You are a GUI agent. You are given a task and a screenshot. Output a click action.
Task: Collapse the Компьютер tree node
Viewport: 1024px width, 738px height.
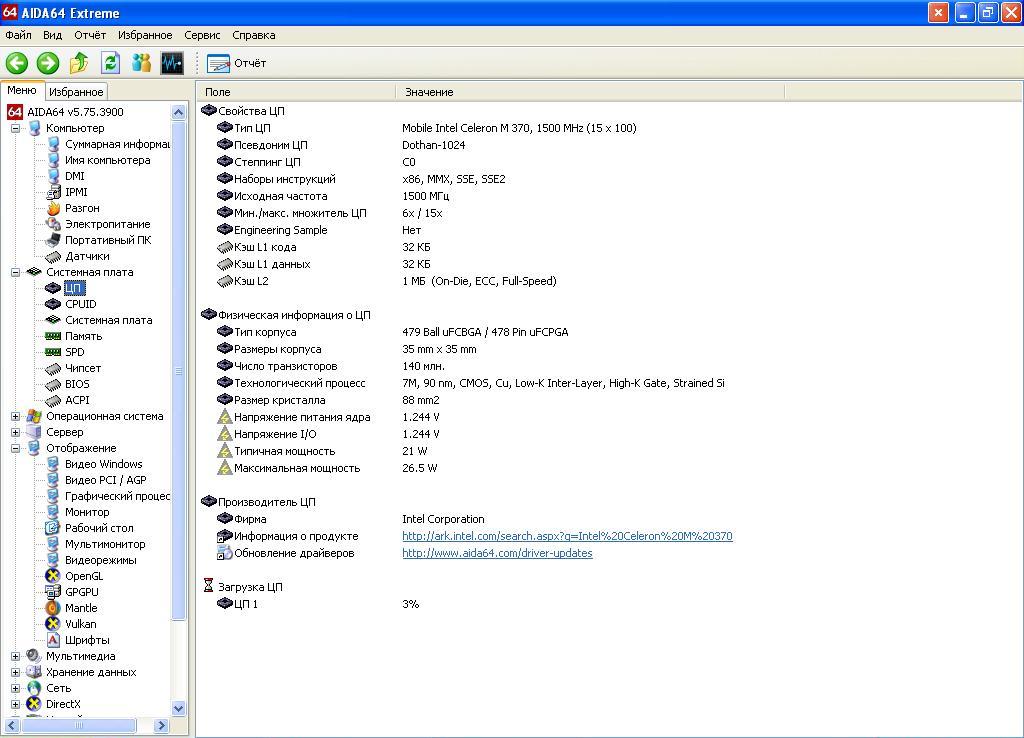pos(15,128)
